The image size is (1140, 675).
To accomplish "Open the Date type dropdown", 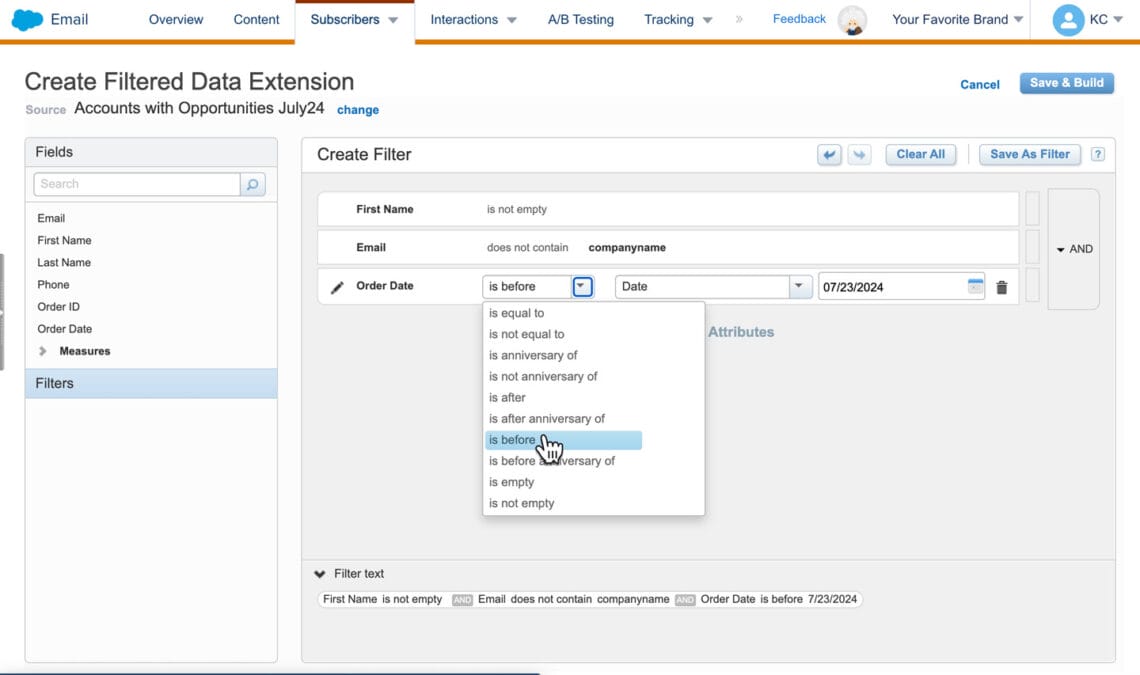I will point(798,286).
